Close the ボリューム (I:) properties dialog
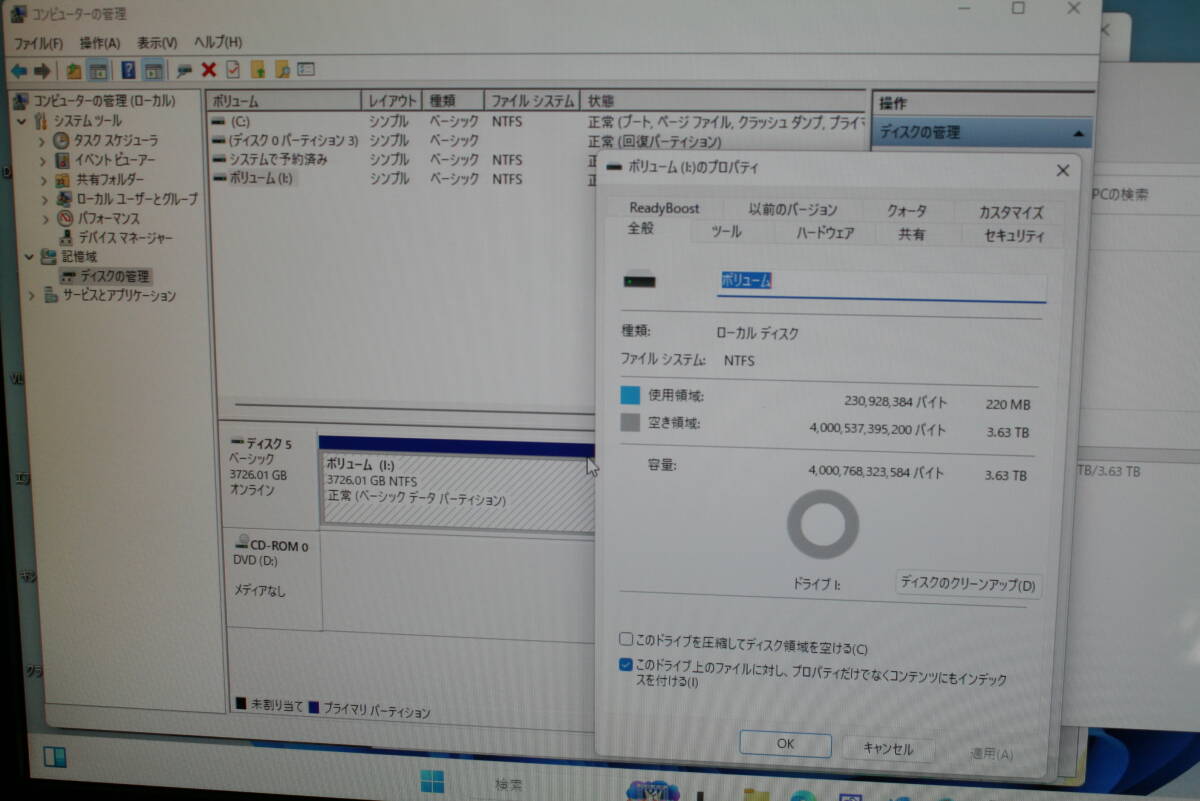 click(x=1062, y=171)
